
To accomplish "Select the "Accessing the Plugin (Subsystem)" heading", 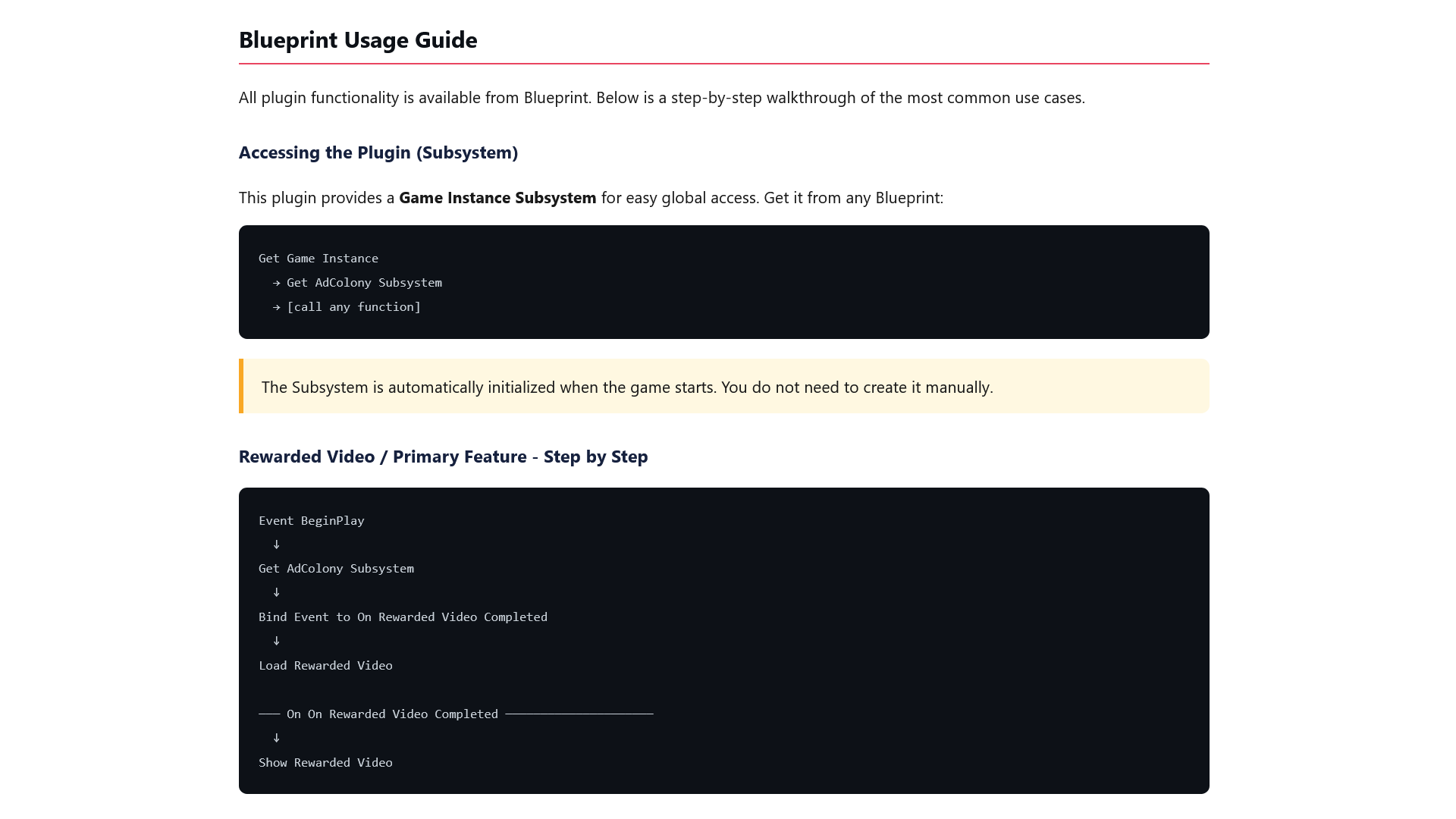I will pos(378,152).
